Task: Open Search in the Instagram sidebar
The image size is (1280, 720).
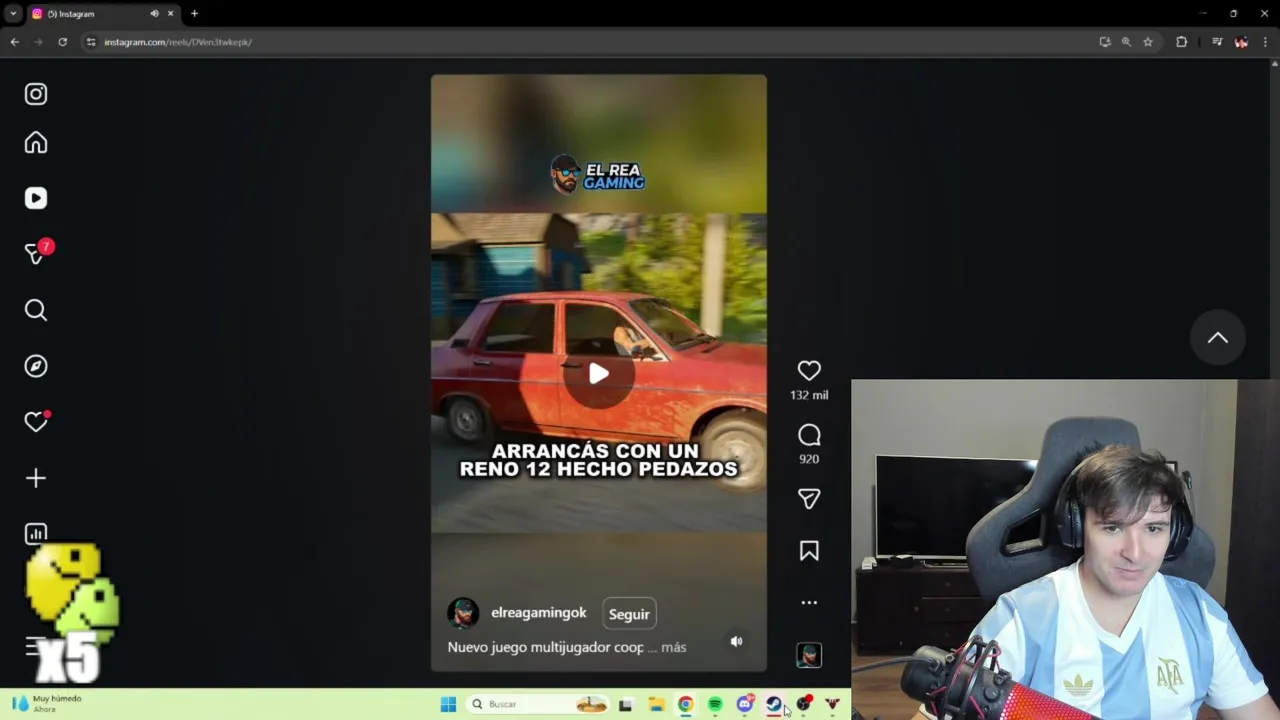Action: [36, 310]
